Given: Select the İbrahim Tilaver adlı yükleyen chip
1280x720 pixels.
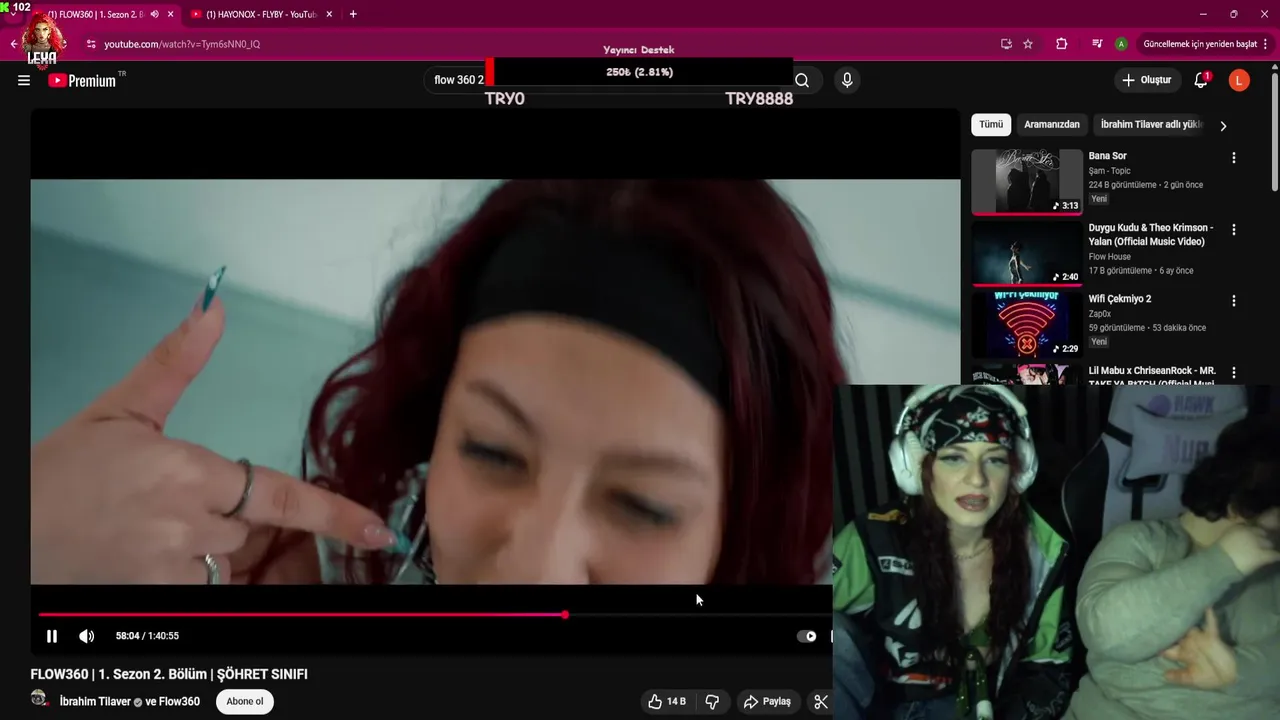Looking at the screenshot, I should pos(1151,124).
